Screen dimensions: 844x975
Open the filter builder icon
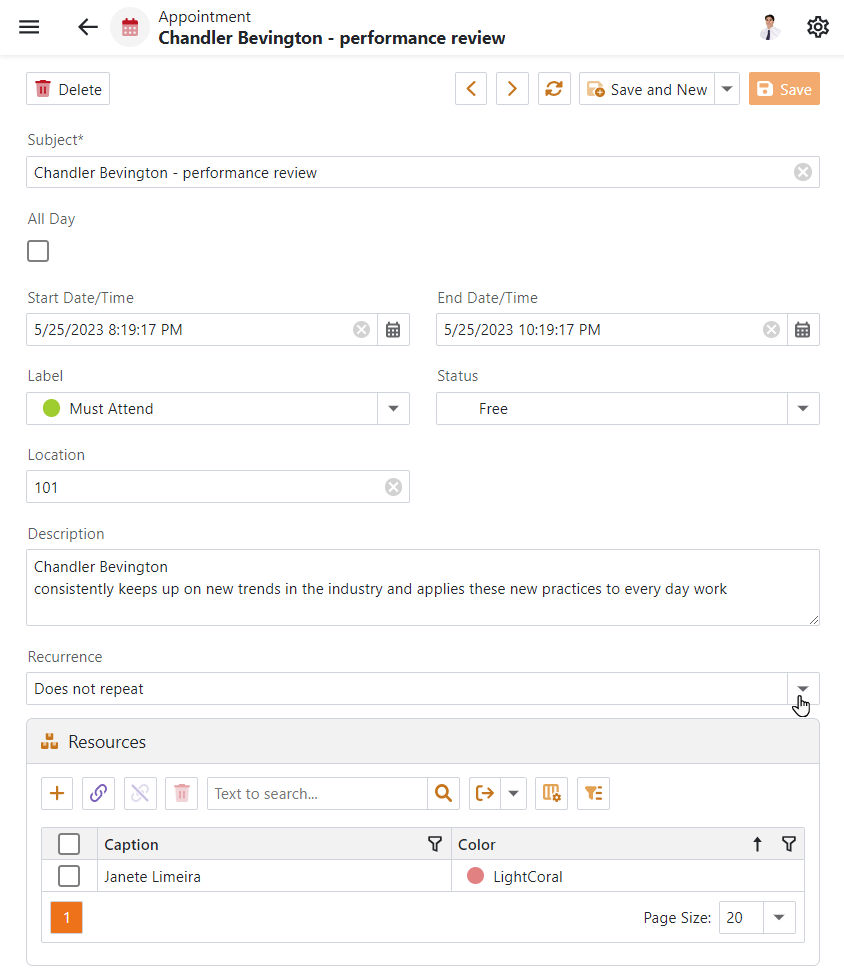point(593,793)
